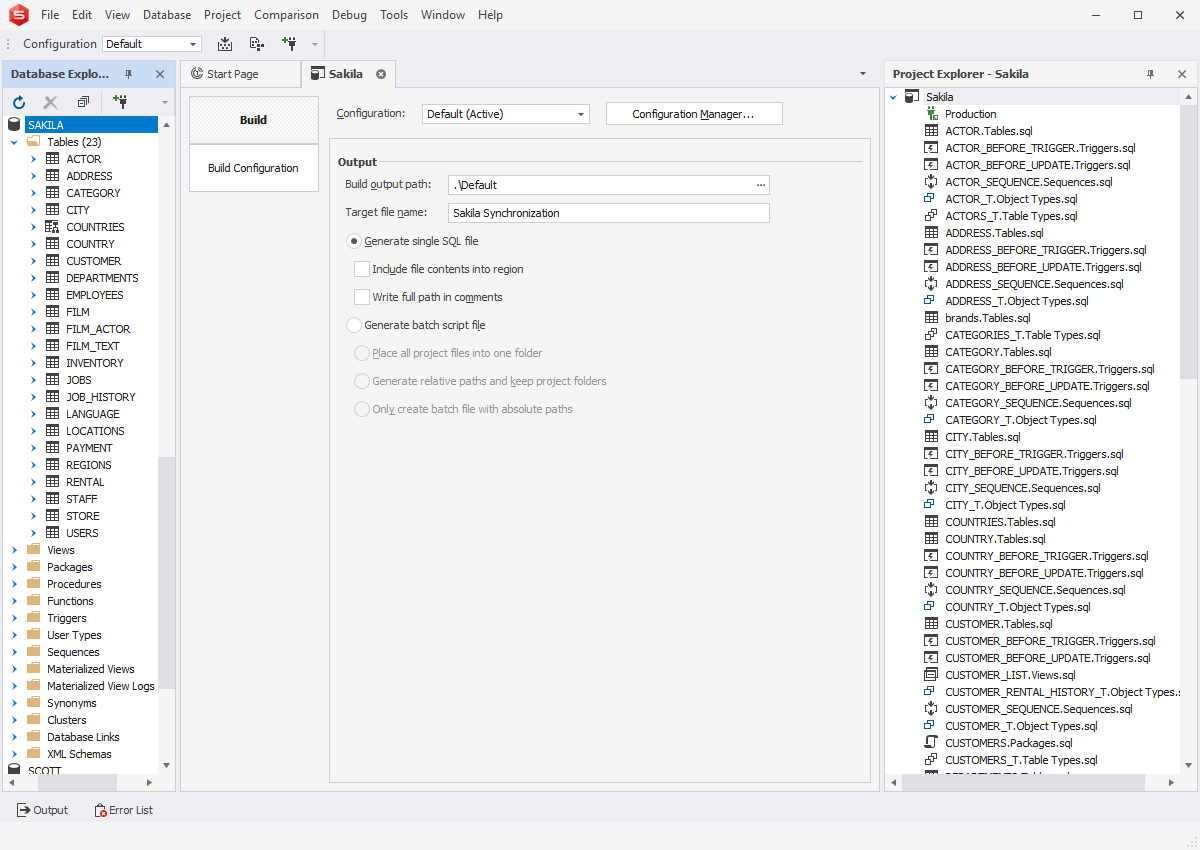
Task: Pin the Database Explorer panel
Action: (129, 74)
